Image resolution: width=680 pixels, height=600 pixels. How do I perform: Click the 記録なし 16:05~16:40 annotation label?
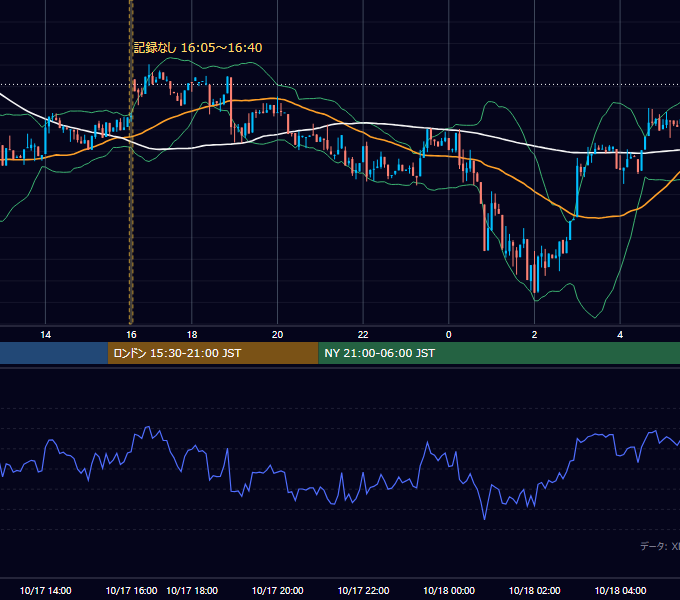(198, 48)
